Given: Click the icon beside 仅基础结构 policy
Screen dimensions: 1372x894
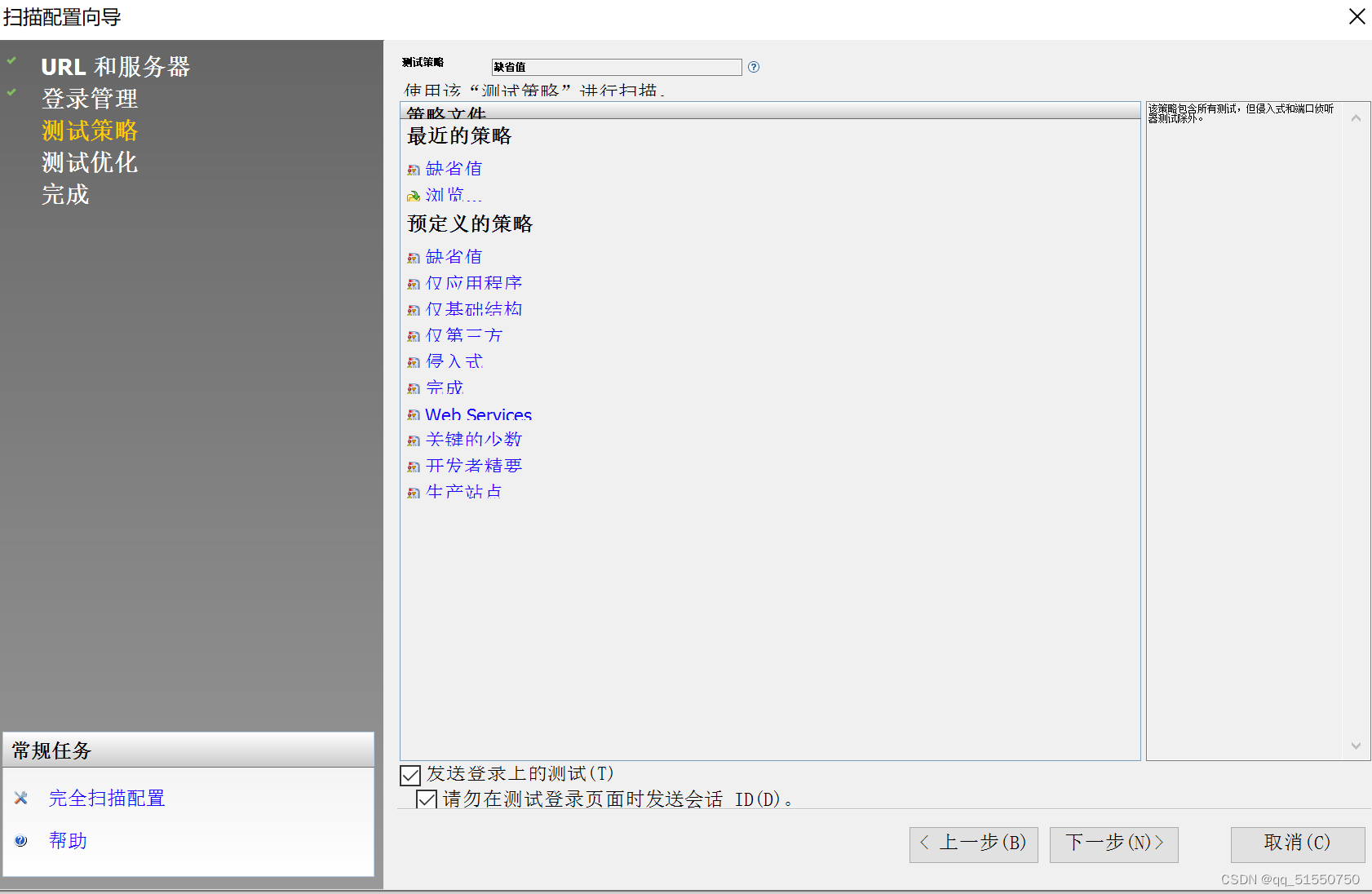Looking at the screenshot, I should point(414,310).
